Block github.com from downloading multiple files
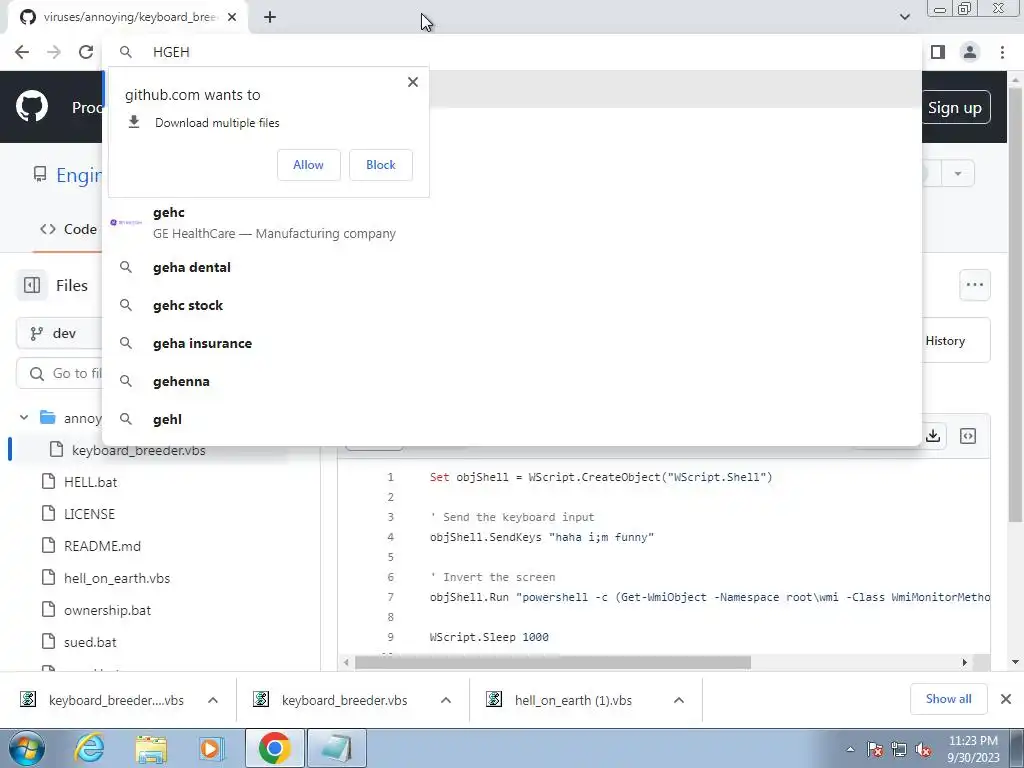Screen dimensions: 1024x768 coord(381,165)
